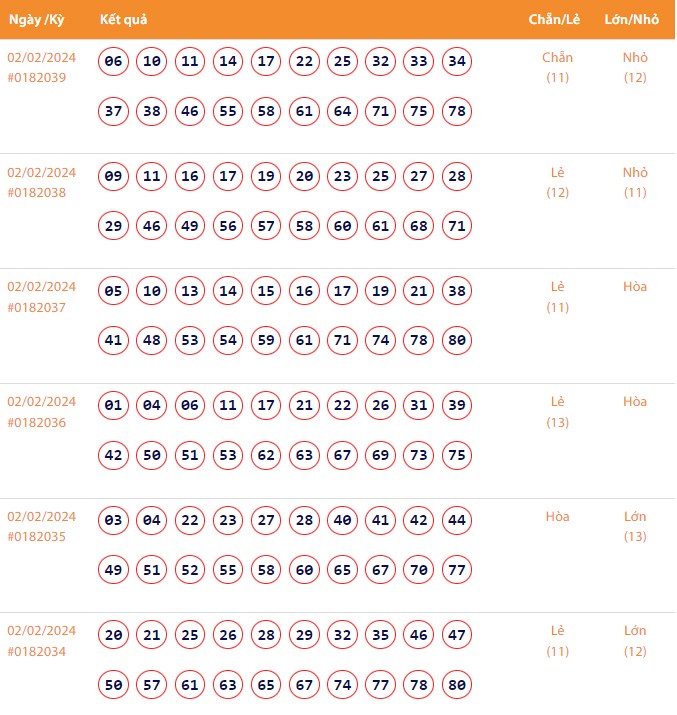Viewport: 677px width, 715px height.
Task: Click ball 05 in draw #0182037
Action: point(114,292)
